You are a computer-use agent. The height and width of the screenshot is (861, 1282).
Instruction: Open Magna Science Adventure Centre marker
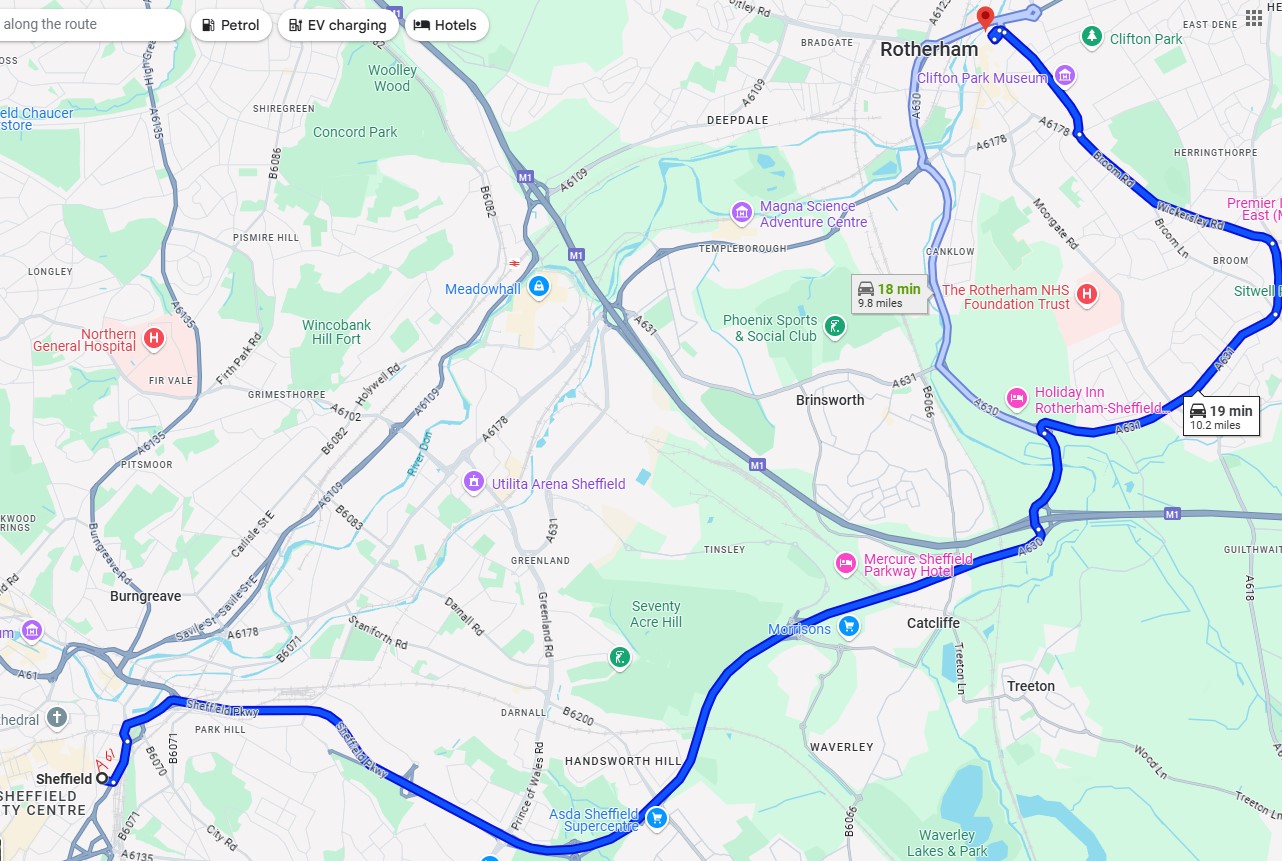(x=742, y=212)
